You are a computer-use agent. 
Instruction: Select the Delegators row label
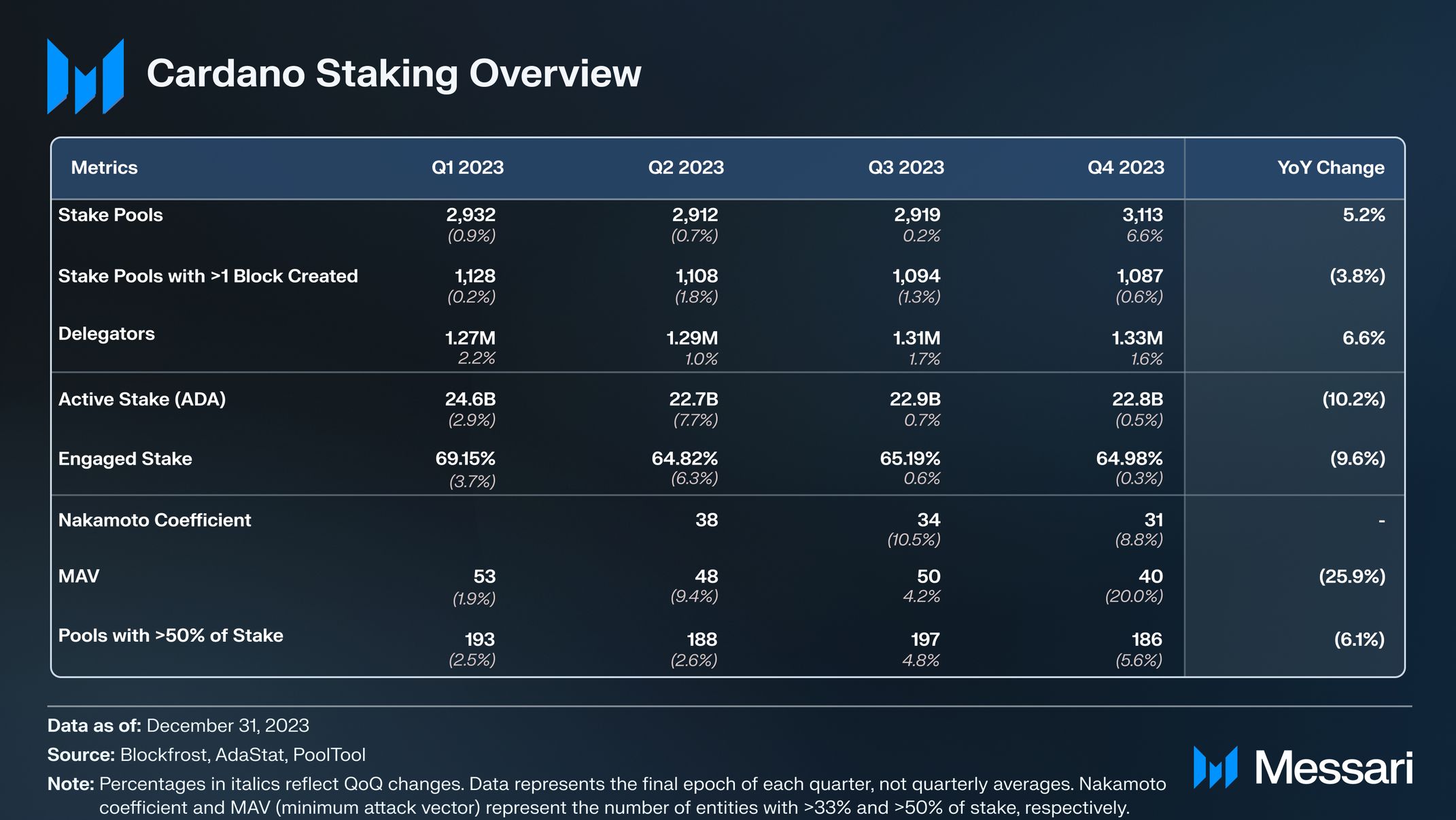pos(107,334)
